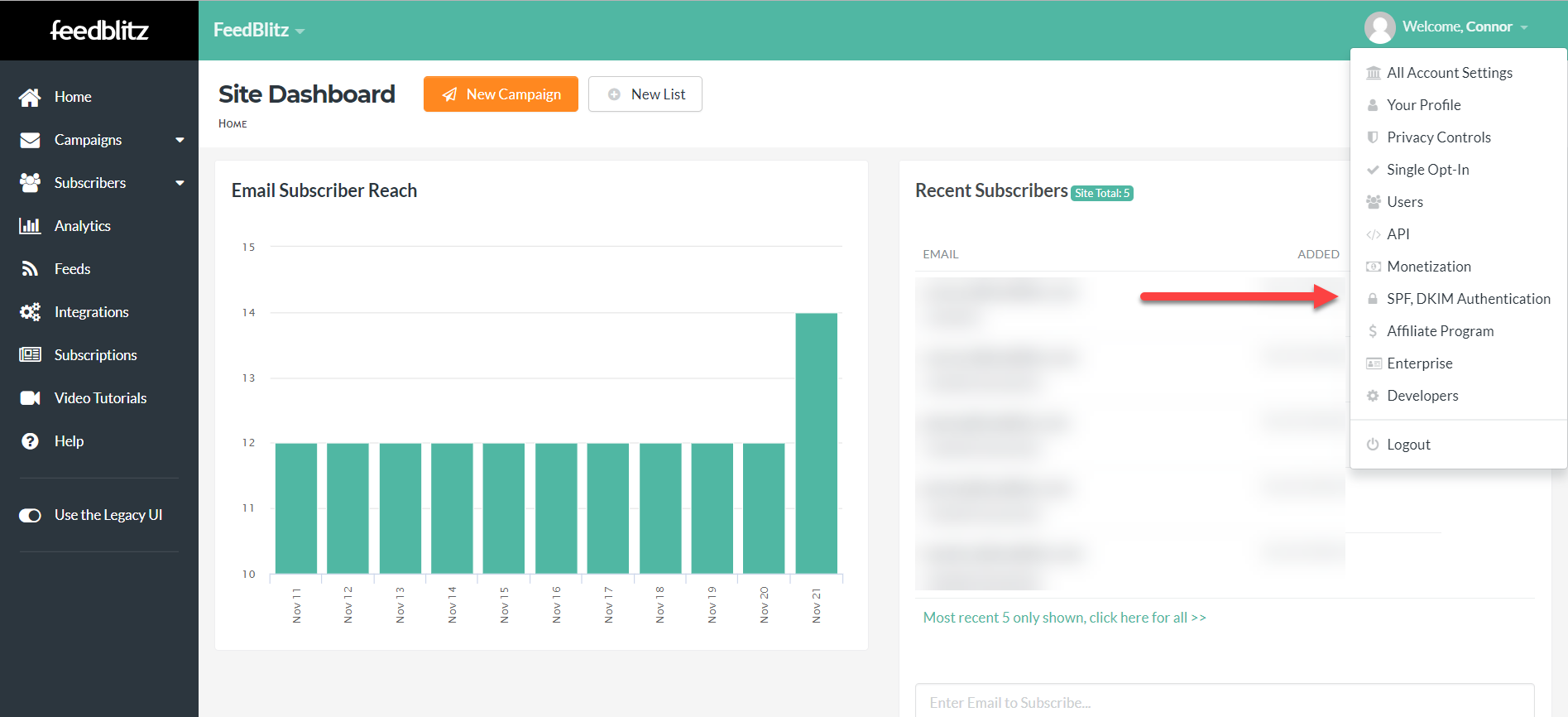Click the Video Tutorials camera icon
The width and height of the screenshot is (1568, 717).
click(x=30, y=398)
